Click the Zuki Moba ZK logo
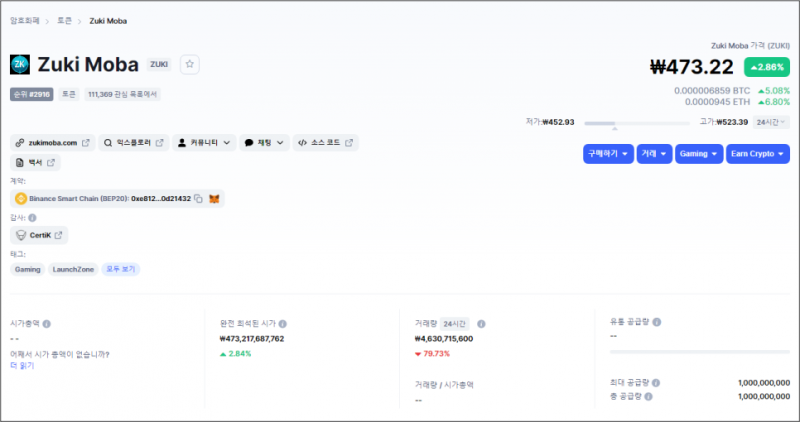The width and height of the screenshot is (800, 422). coord(20,65)
